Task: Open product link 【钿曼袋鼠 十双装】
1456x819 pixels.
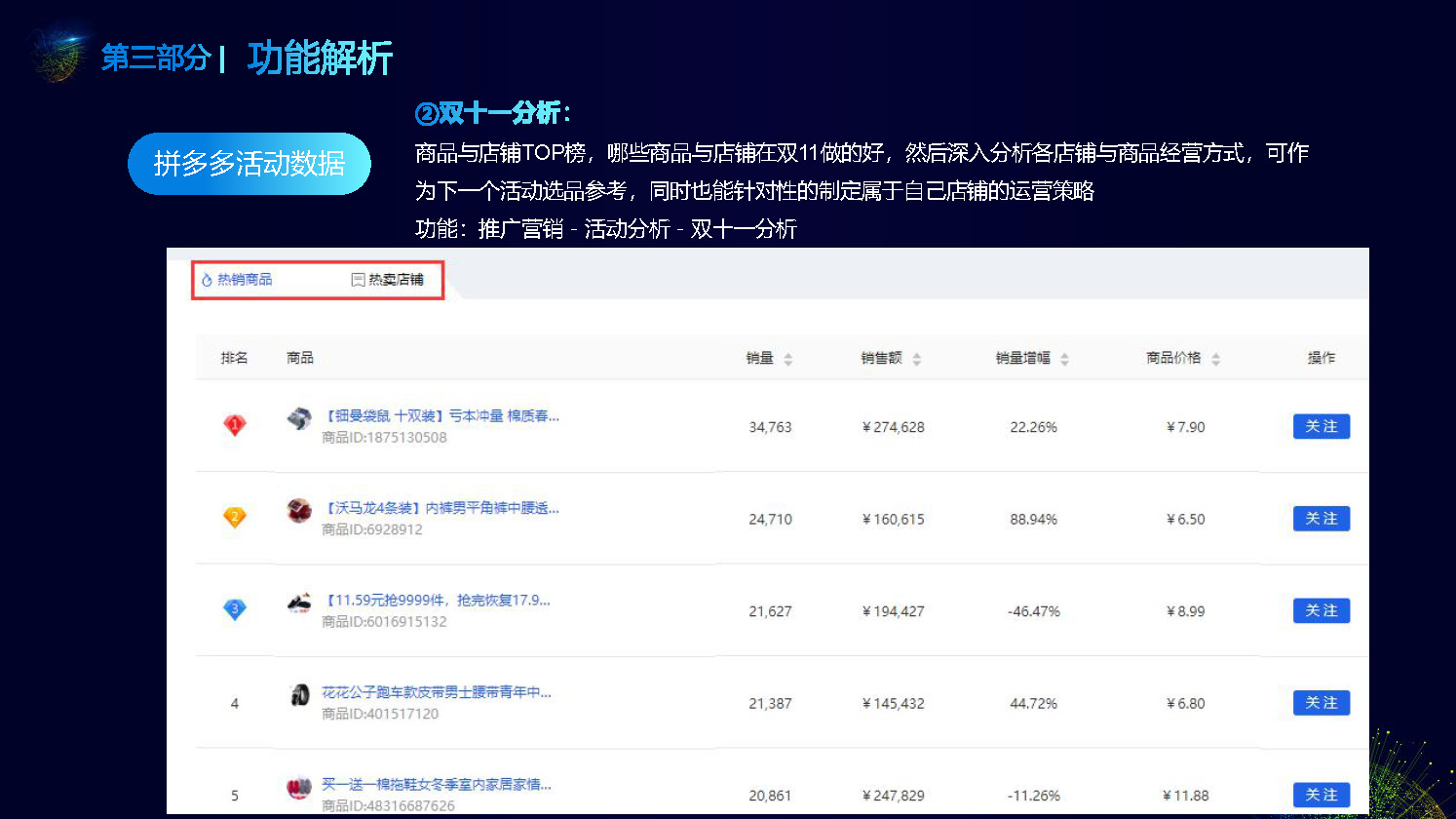Action: (441, 416)
